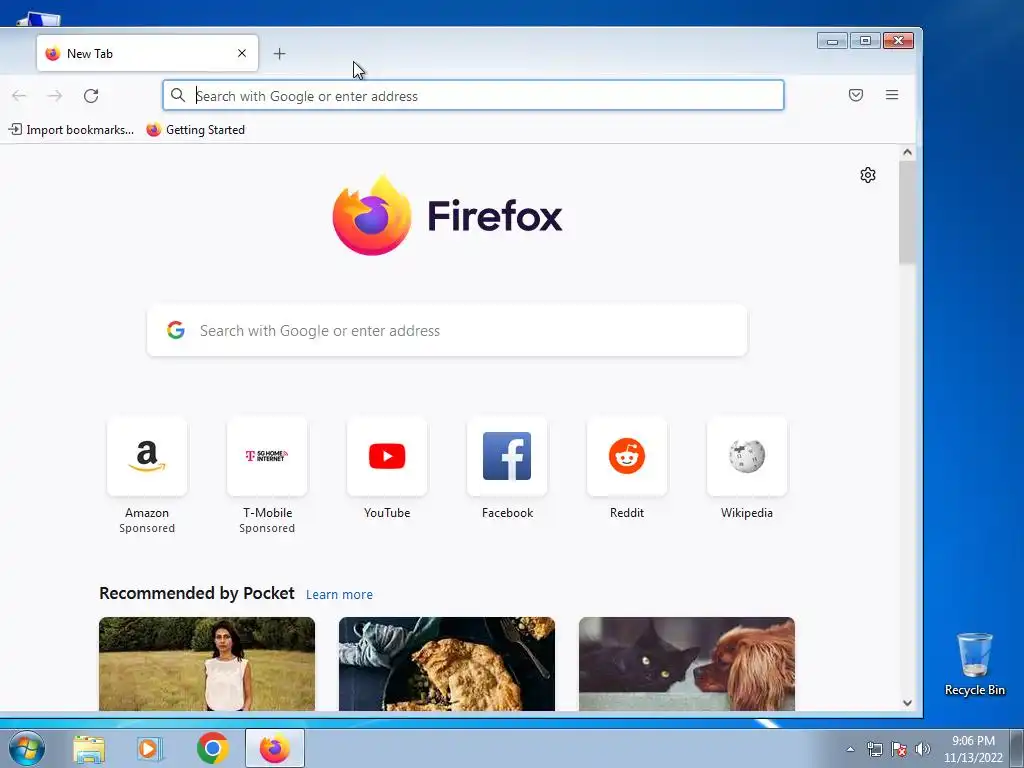This screenshot has height=768, width=1024.
Task: Click Google logo in page search box
Action: point(176,330)
